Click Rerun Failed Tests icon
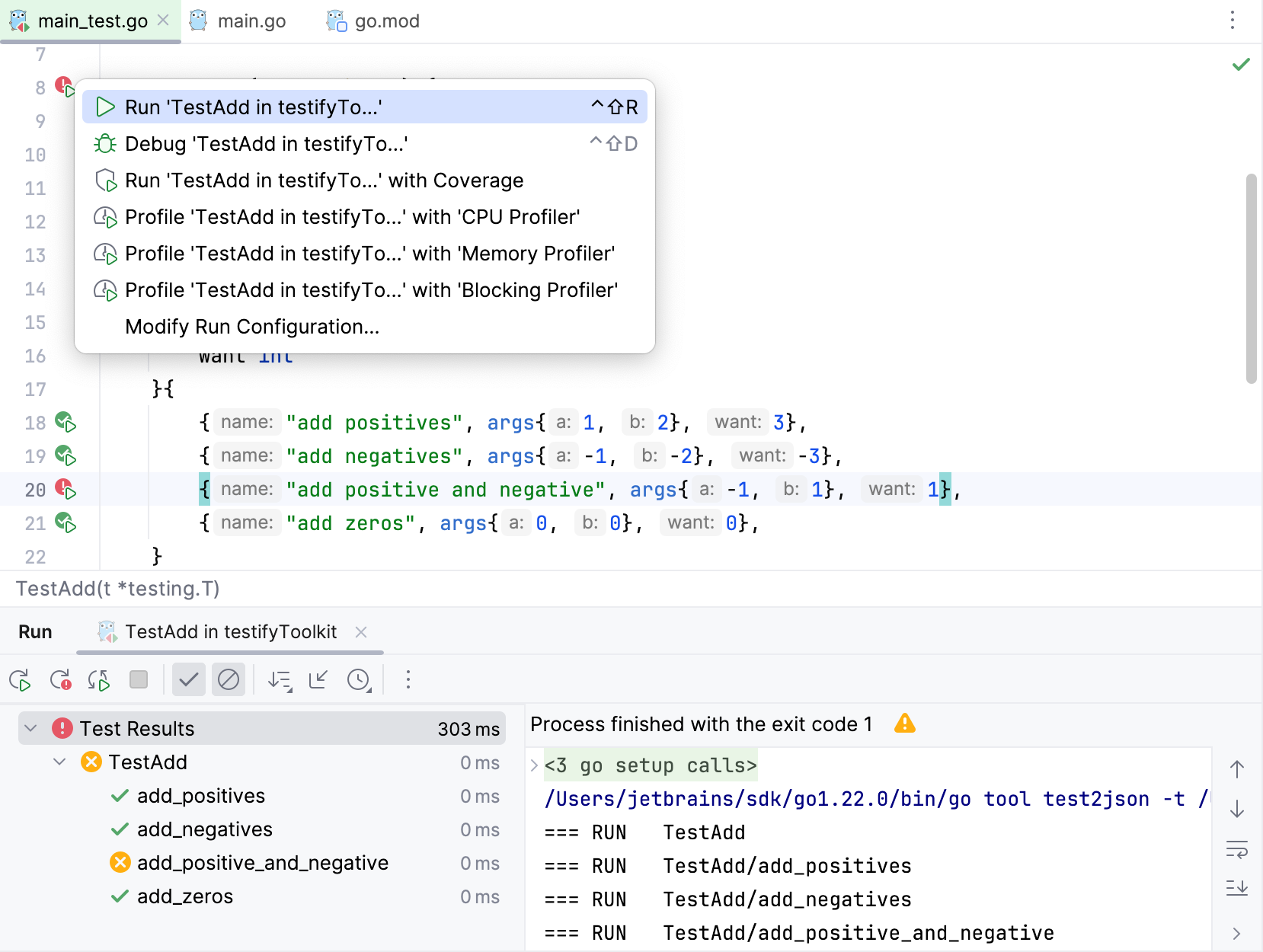Viewport: 1263px width, 952px height. click(x=59, y=679)
